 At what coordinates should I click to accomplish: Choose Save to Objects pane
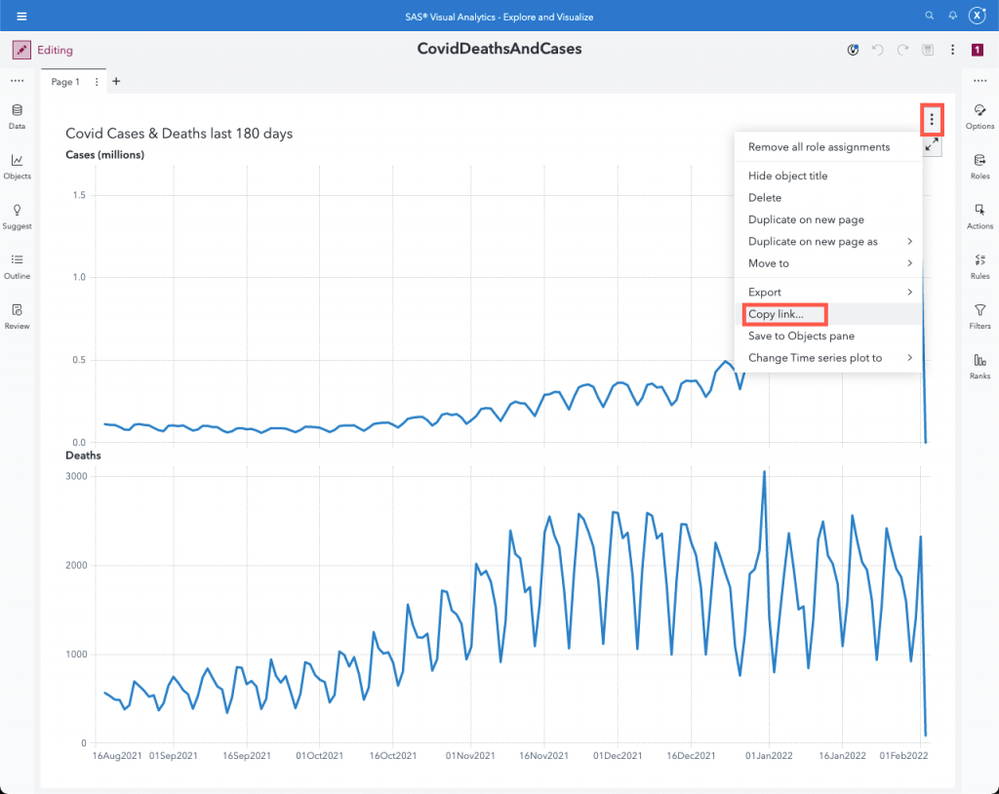coord(801,336)
